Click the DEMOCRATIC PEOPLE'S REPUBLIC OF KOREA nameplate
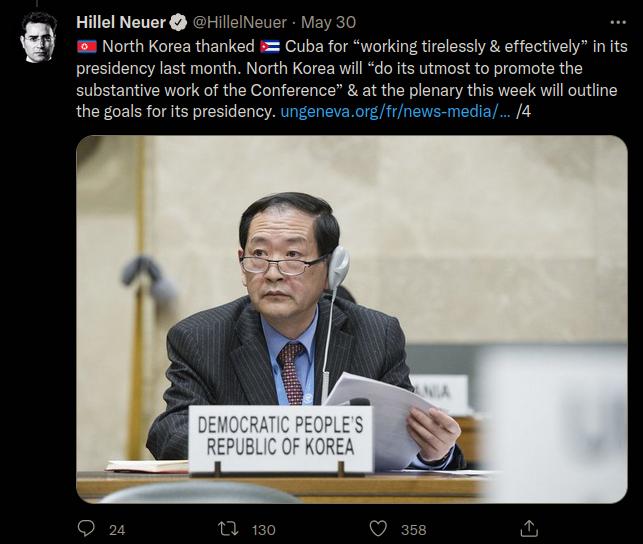Viewport: 643px width, 544px height. pyautogui.click(x=280, y=439)
